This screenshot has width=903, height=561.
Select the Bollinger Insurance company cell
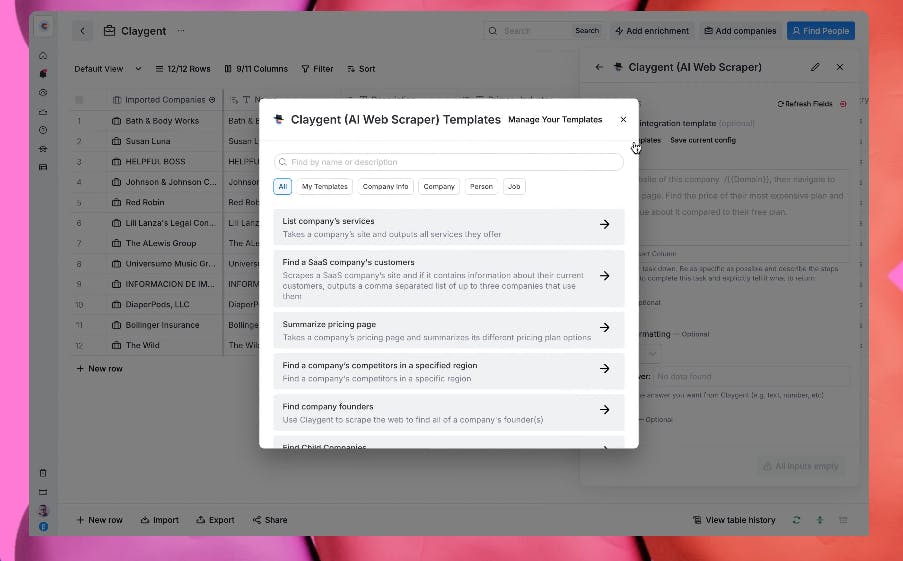click(x=164, y=325)
